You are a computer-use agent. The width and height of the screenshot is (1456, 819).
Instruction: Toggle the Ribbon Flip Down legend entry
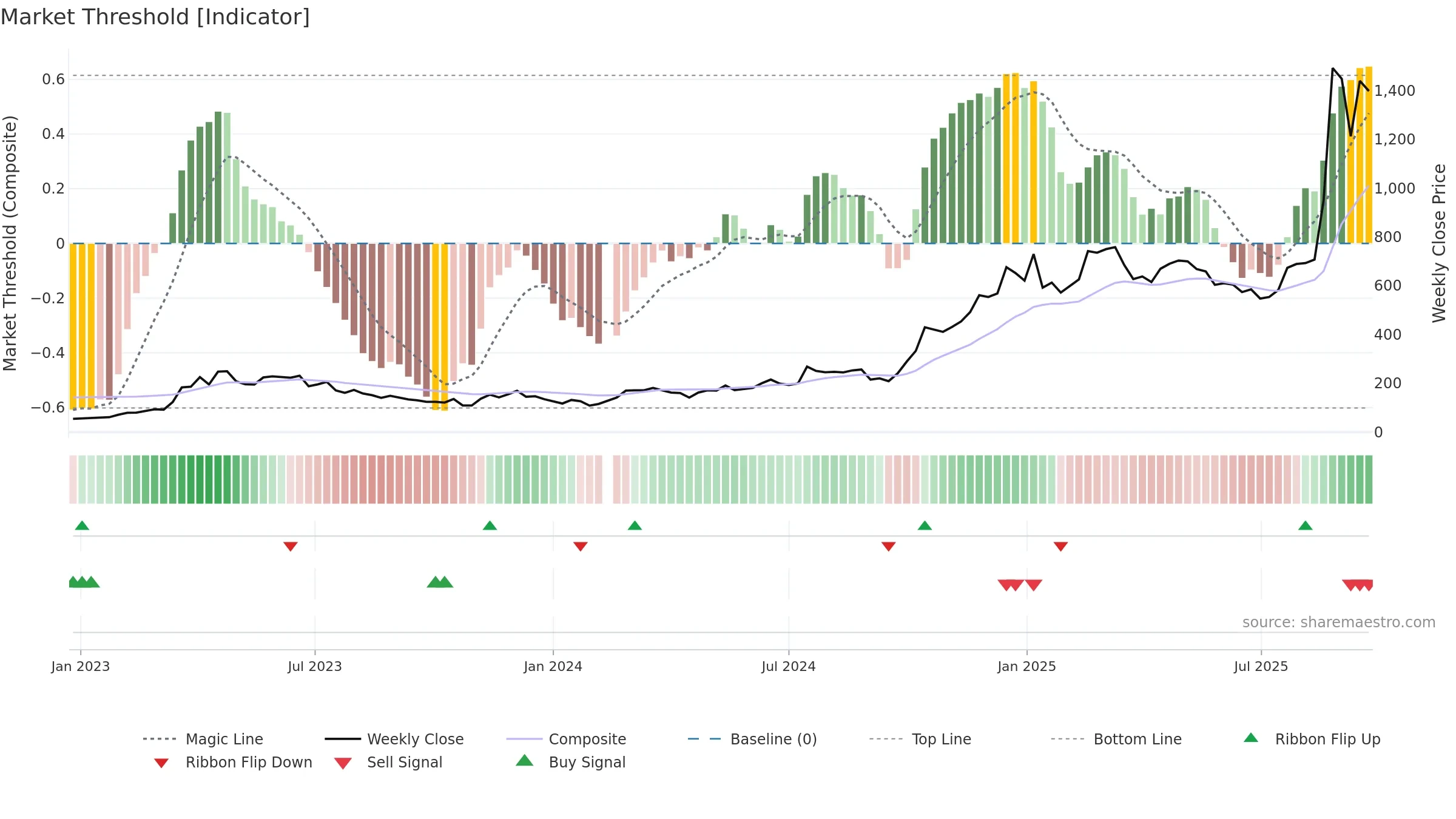tap(234, 762)
